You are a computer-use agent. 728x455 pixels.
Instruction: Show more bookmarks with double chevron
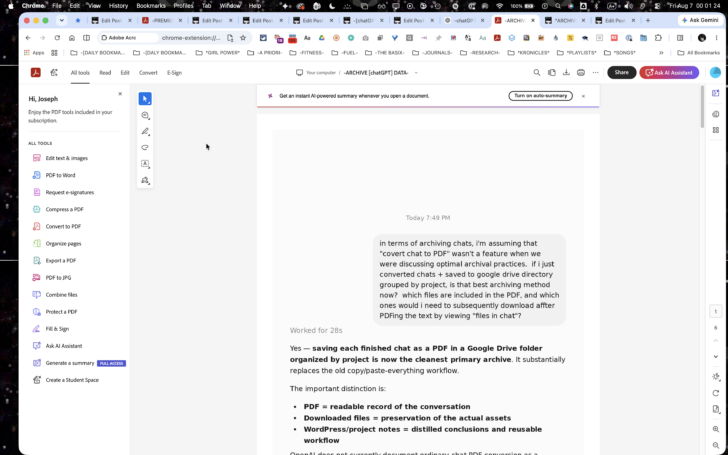point(661,53)
